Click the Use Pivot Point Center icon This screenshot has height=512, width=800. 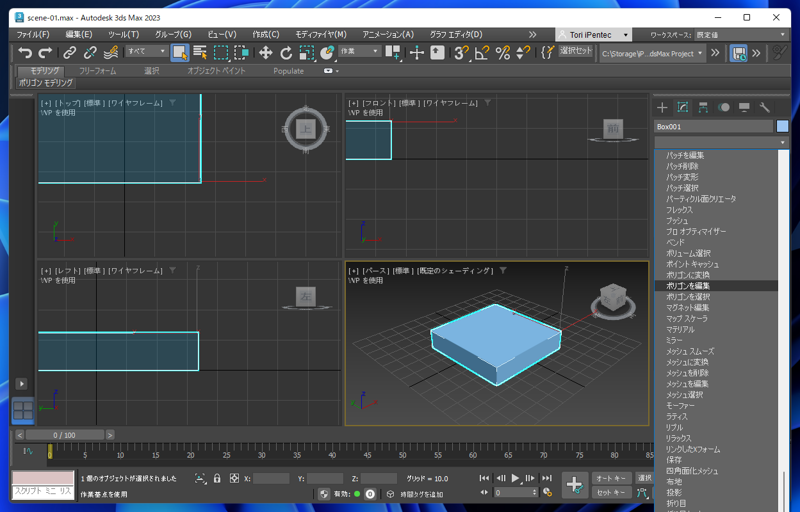pos(393,52)
